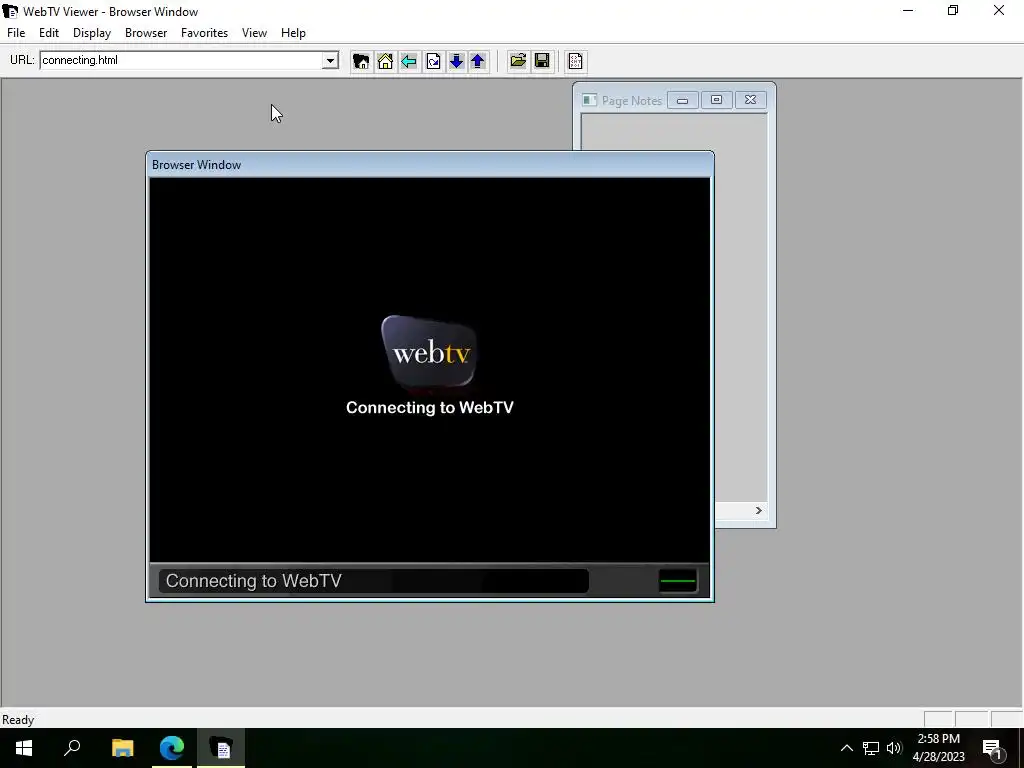Launch File Explorer from taskbar
1024x768 pixels.
click(122, 748)
